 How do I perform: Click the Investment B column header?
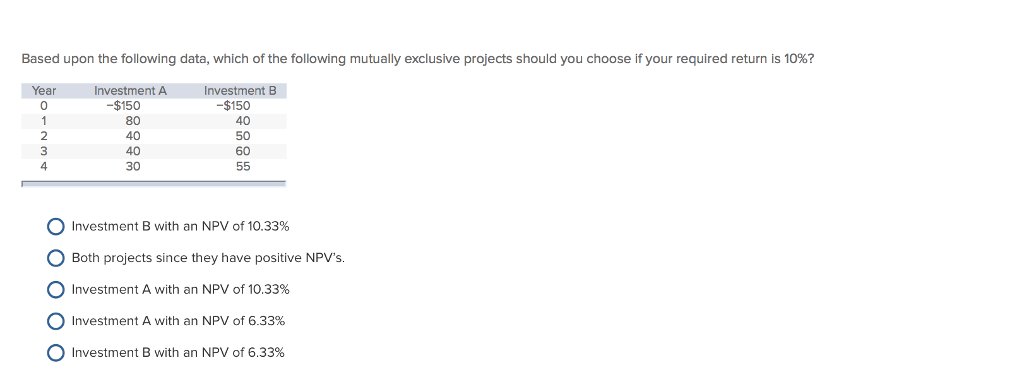(240, 91)
